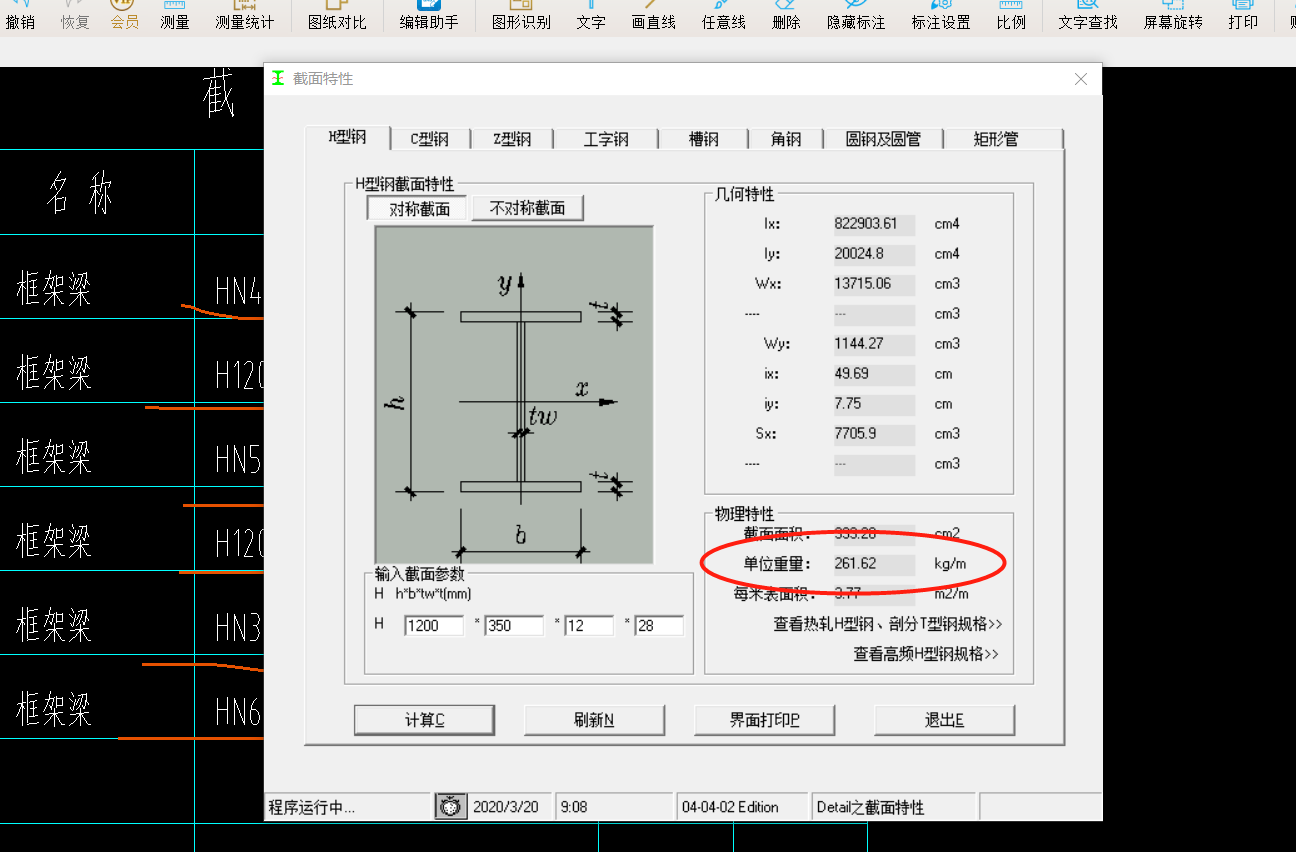Click the 恢复 (redo) toolbar button
Viewport: 1296px width, 852px height.
click(x=75, y=16)
